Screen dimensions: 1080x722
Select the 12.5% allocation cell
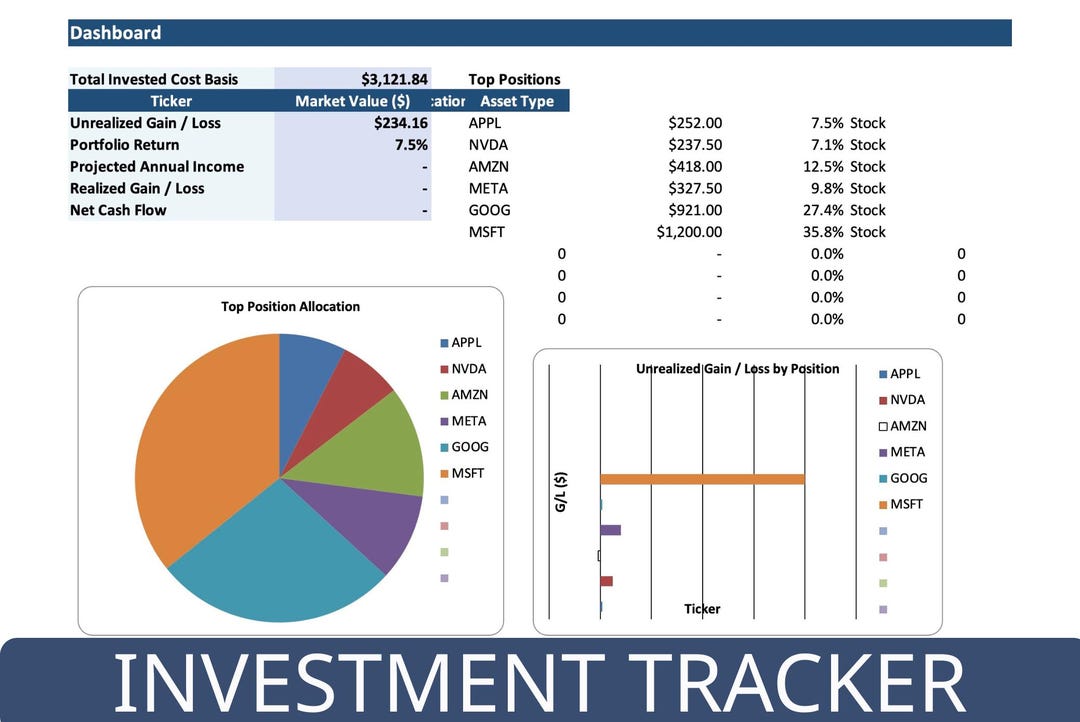pos(823,167)
